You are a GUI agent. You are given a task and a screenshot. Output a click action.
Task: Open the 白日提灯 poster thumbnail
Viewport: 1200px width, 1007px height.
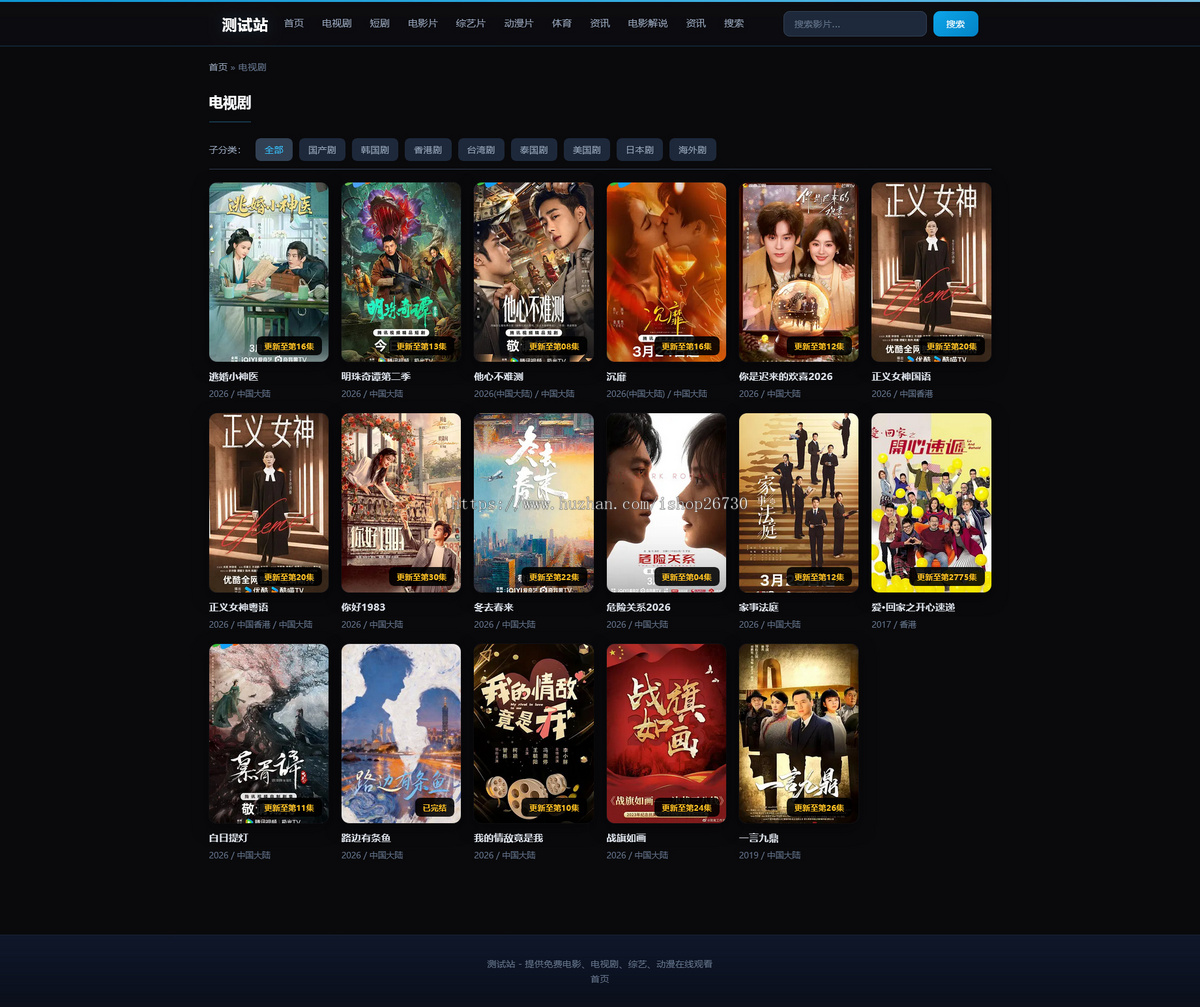coord(269,734)
